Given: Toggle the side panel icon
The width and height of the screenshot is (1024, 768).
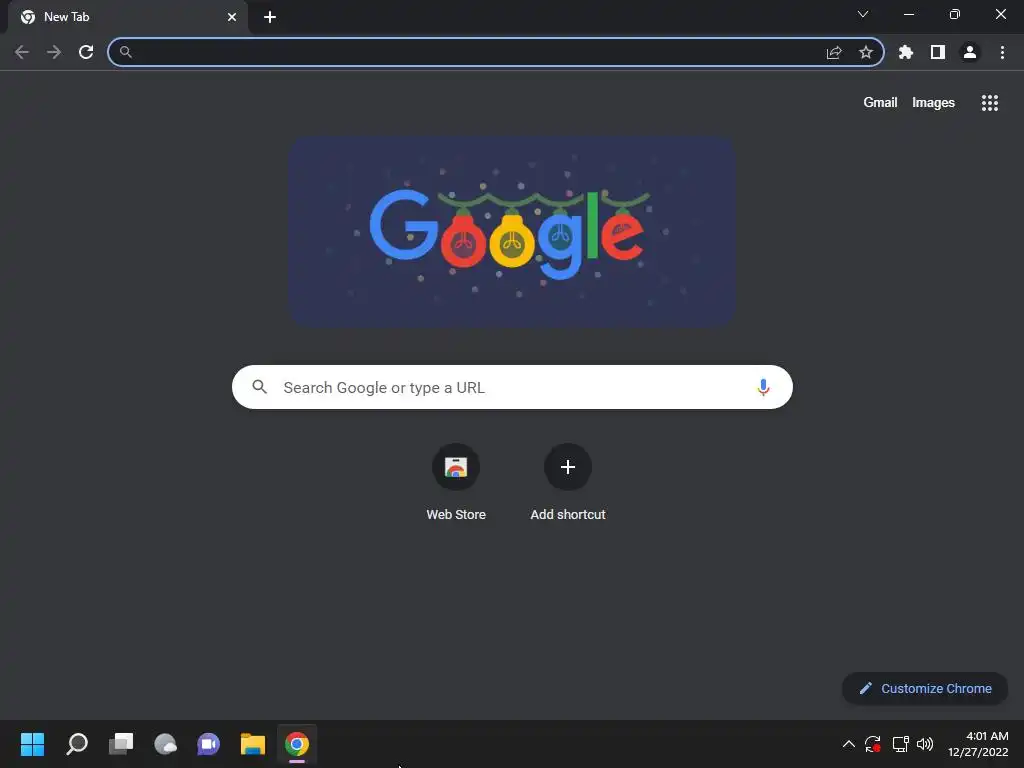Looking at the screenshot, I should pos(938,52).
